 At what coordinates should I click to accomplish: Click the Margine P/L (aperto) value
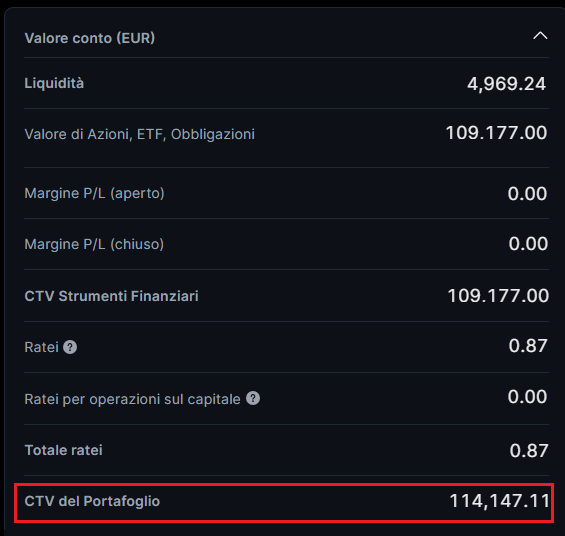click(x=528, y=194)
